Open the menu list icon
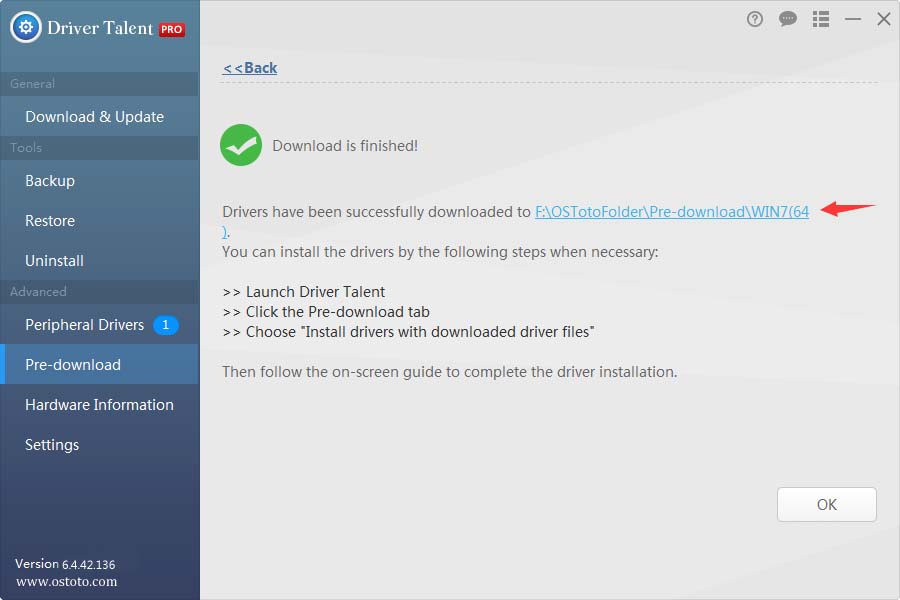Viewport: 900px width, 600px height. click(x=821, y=20)
